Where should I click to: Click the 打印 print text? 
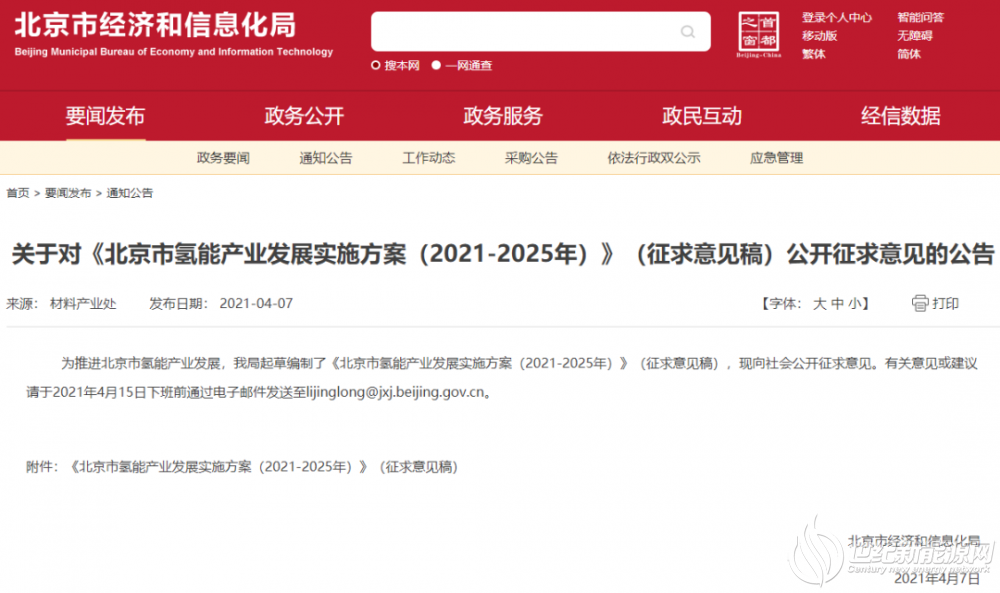click(945, 304)
